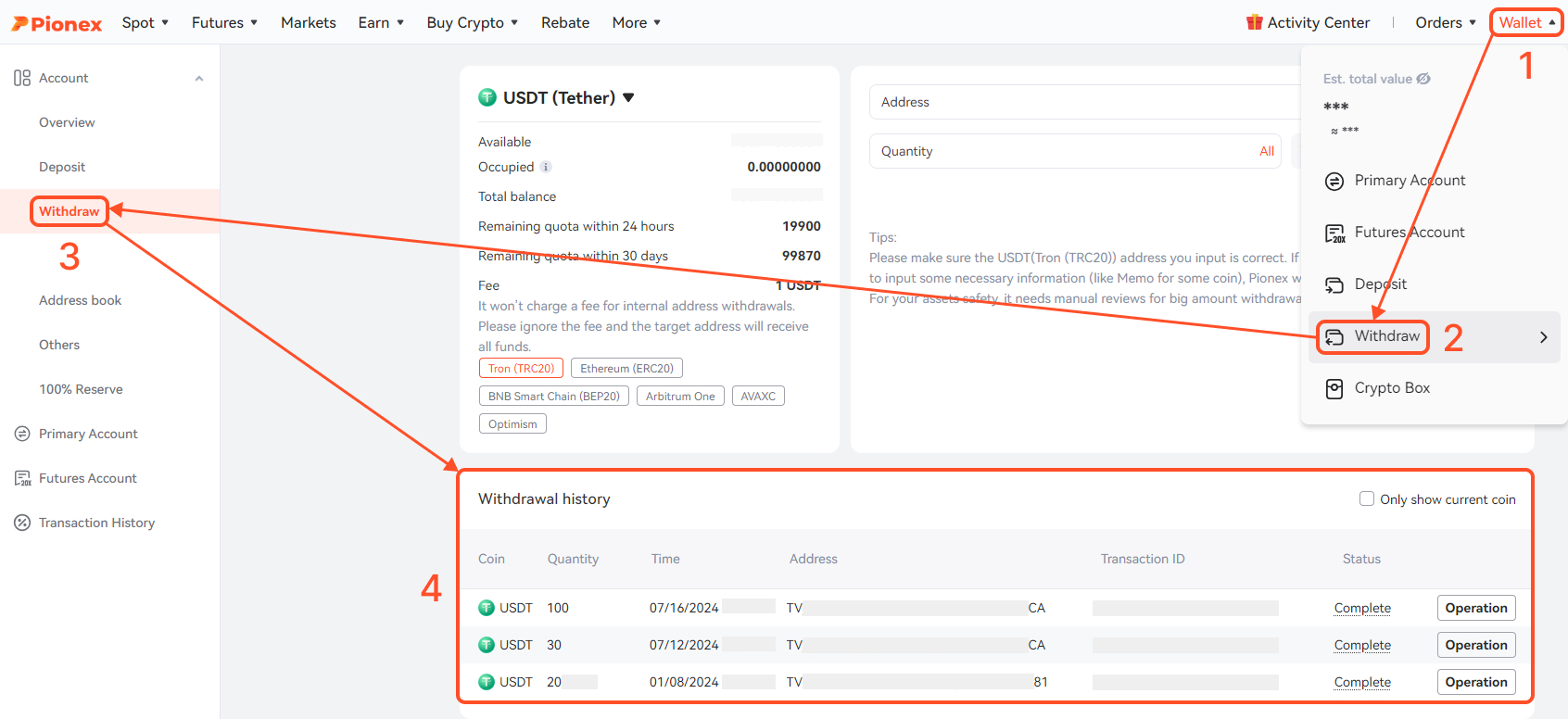The image size is (1568, 719).
Task: Go to Deposit in sidebar
Action: pyautogui.click(x=62, y=167)
